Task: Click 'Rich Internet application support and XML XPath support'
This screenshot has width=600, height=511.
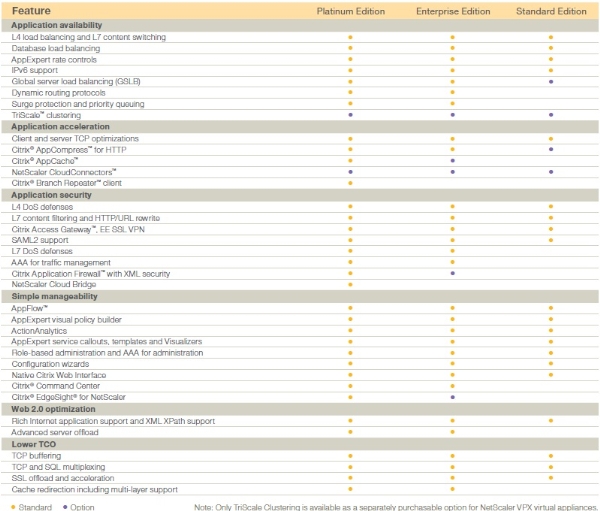Action: tap(113, 421)
